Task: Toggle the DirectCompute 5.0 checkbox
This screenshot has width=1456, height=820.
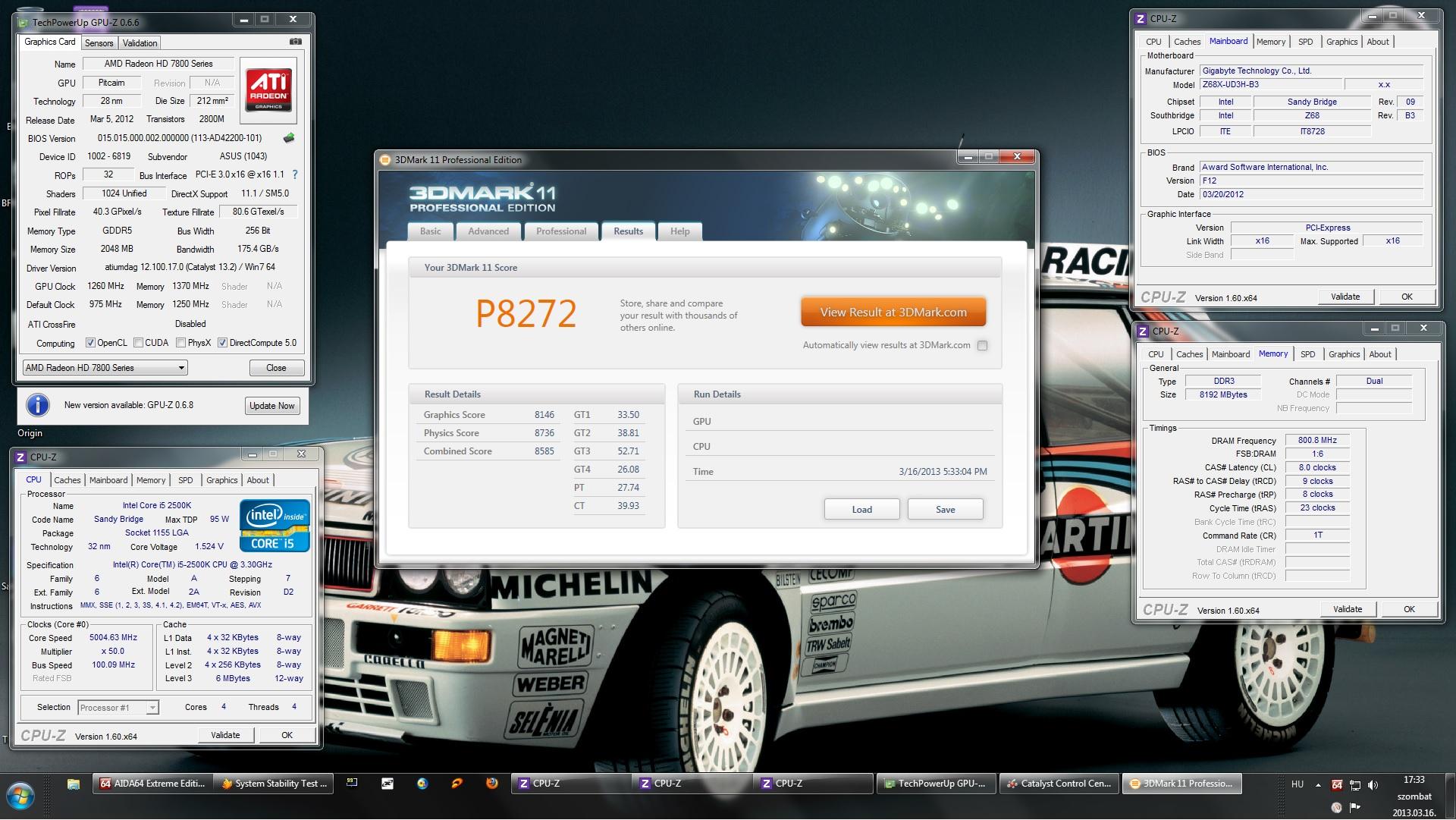Action: [222, 343]
